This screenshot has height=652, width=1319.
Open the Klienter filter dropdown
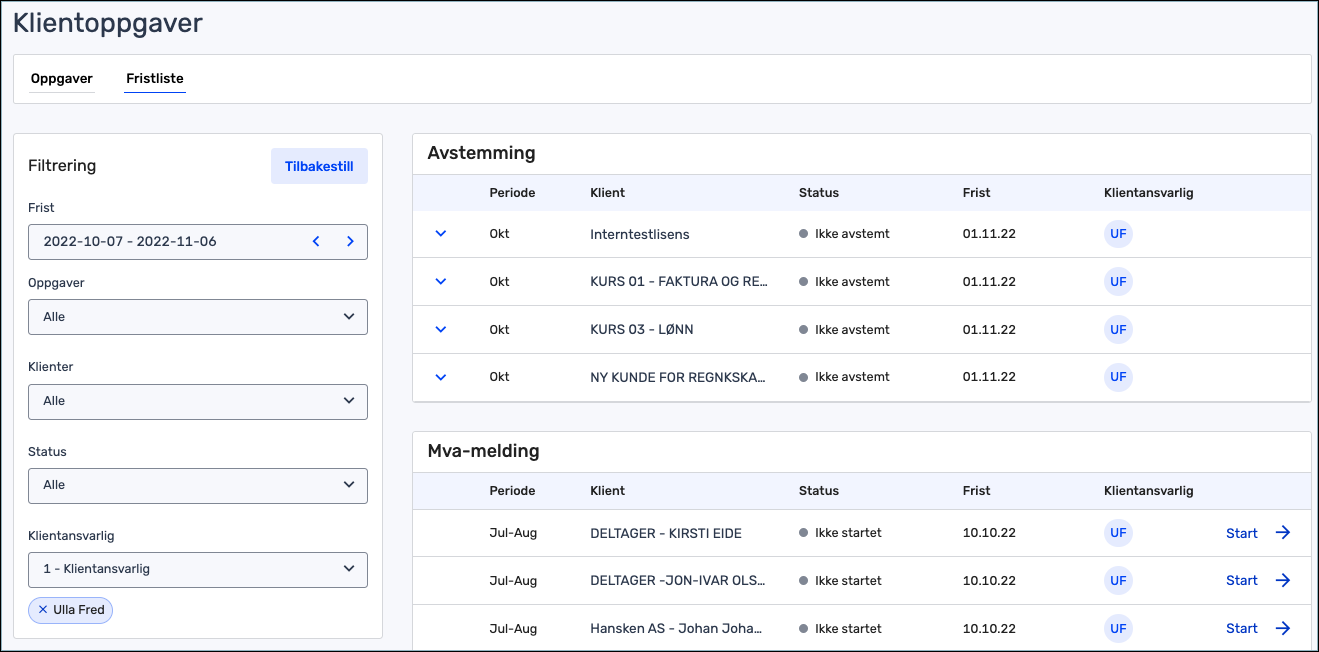click(197, 401)
